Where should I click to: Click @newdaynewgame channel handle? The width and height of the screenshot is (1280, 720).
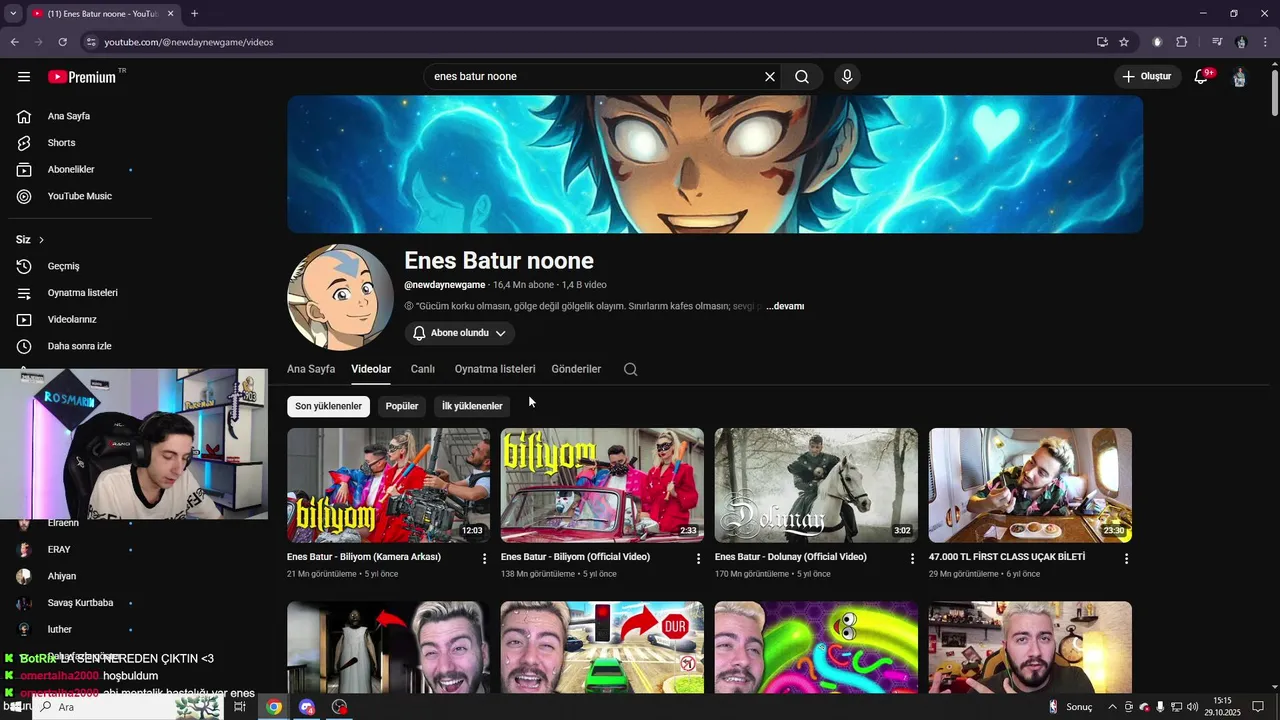445,285
